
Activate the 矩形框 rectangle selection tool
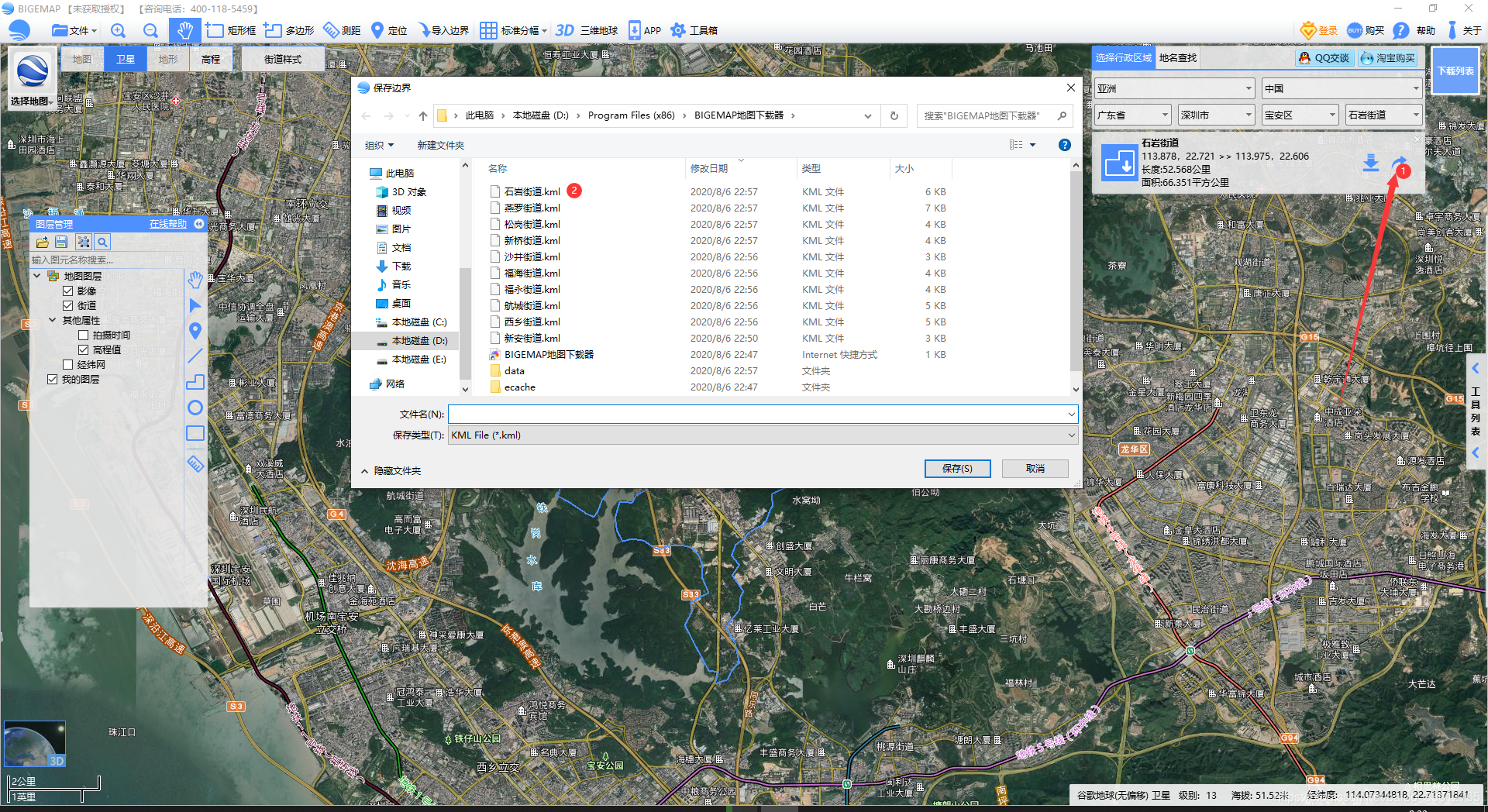pos(231,30)
